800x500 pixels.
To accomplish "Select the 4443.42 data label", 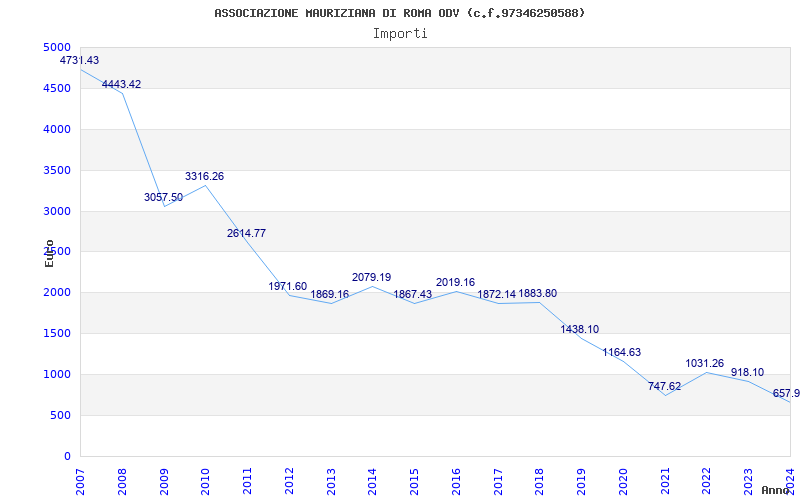I will coord(121,84).
